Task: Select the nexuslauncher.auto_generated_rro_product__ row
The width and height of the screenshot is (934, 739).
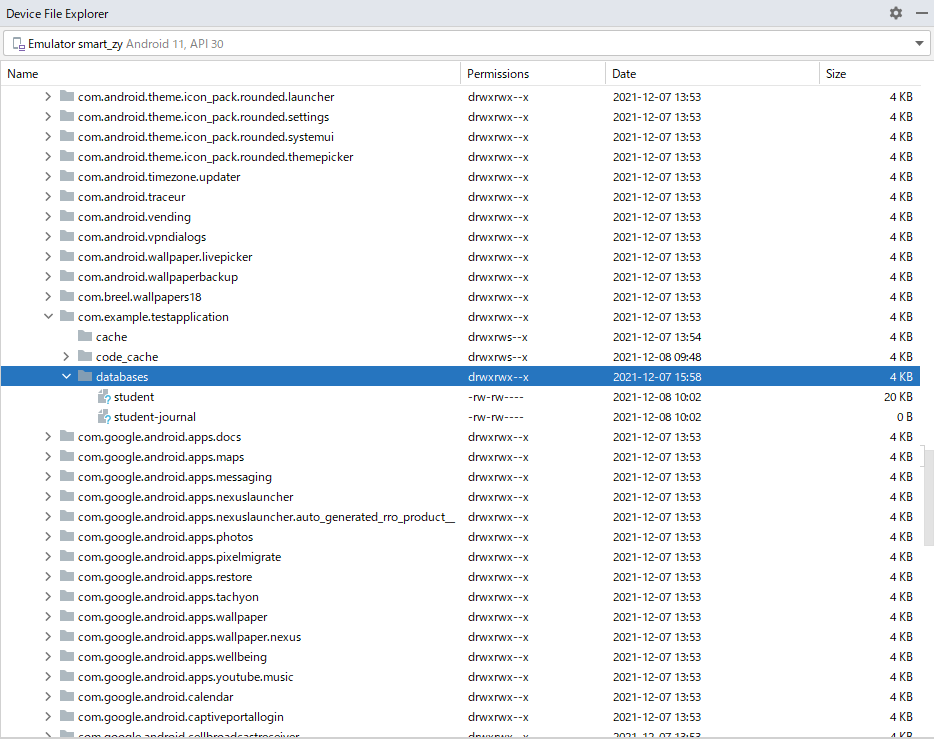Action: 460,517
